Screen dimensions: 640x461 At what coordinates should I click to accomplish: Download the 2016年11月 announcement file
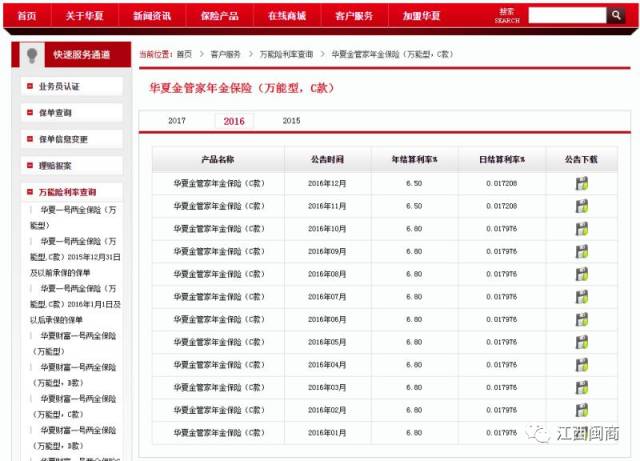pyautogui.click(x=582, y=206)
